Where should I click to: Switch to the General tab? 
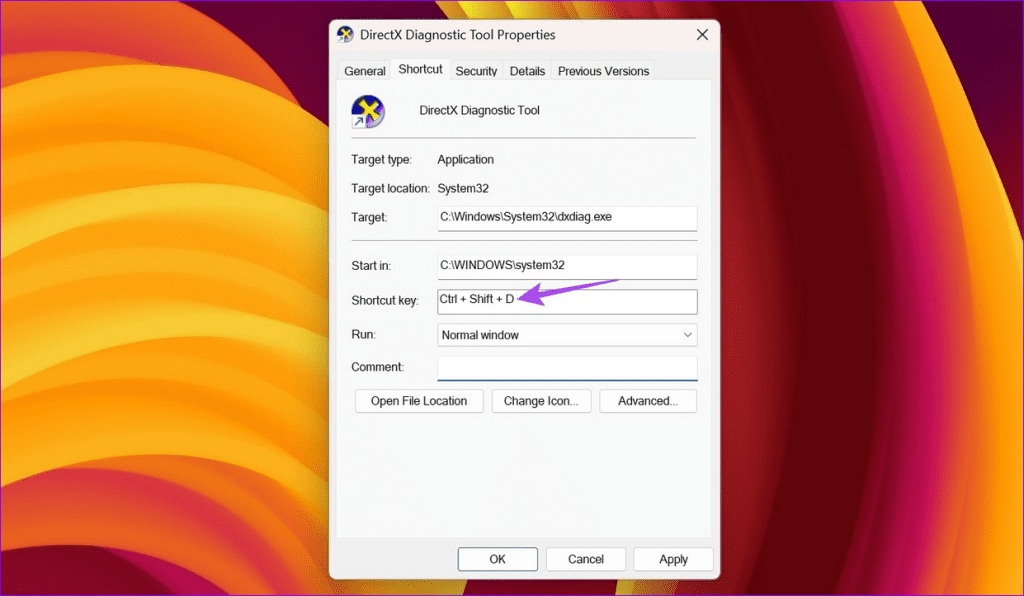pyautogui.click(x=364, y=70)
